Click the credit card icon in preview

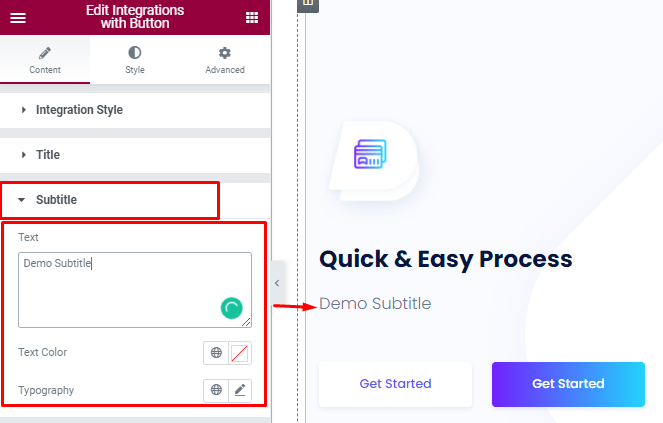(370, 154)
